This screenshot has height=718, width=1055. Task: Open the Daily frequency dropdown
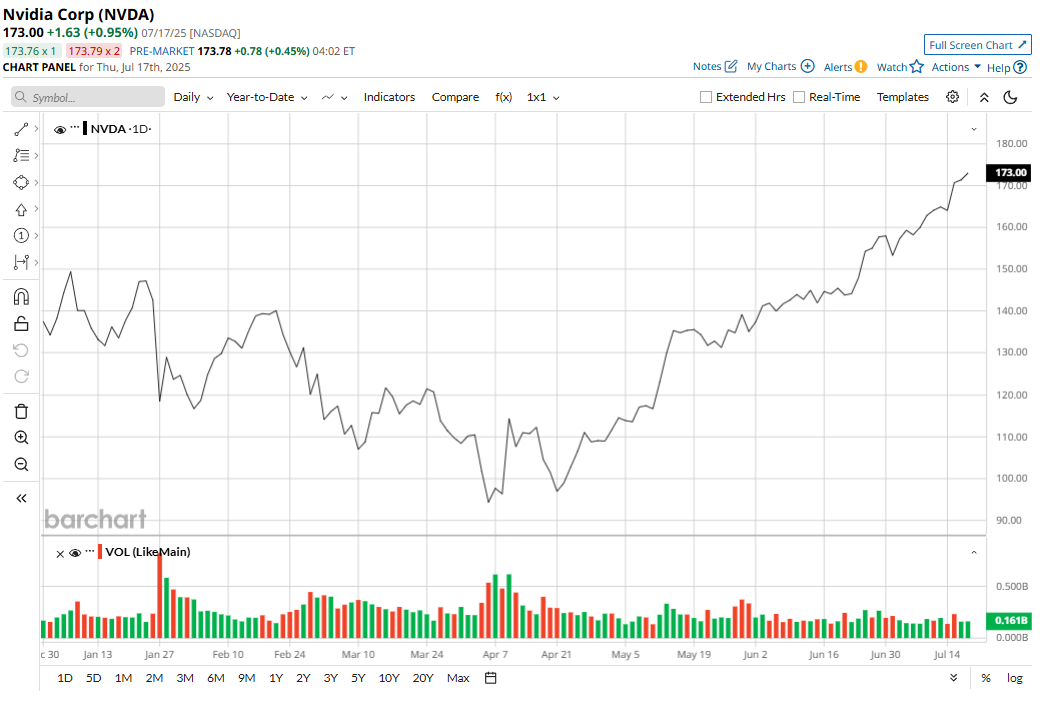[x=193, y=97]
